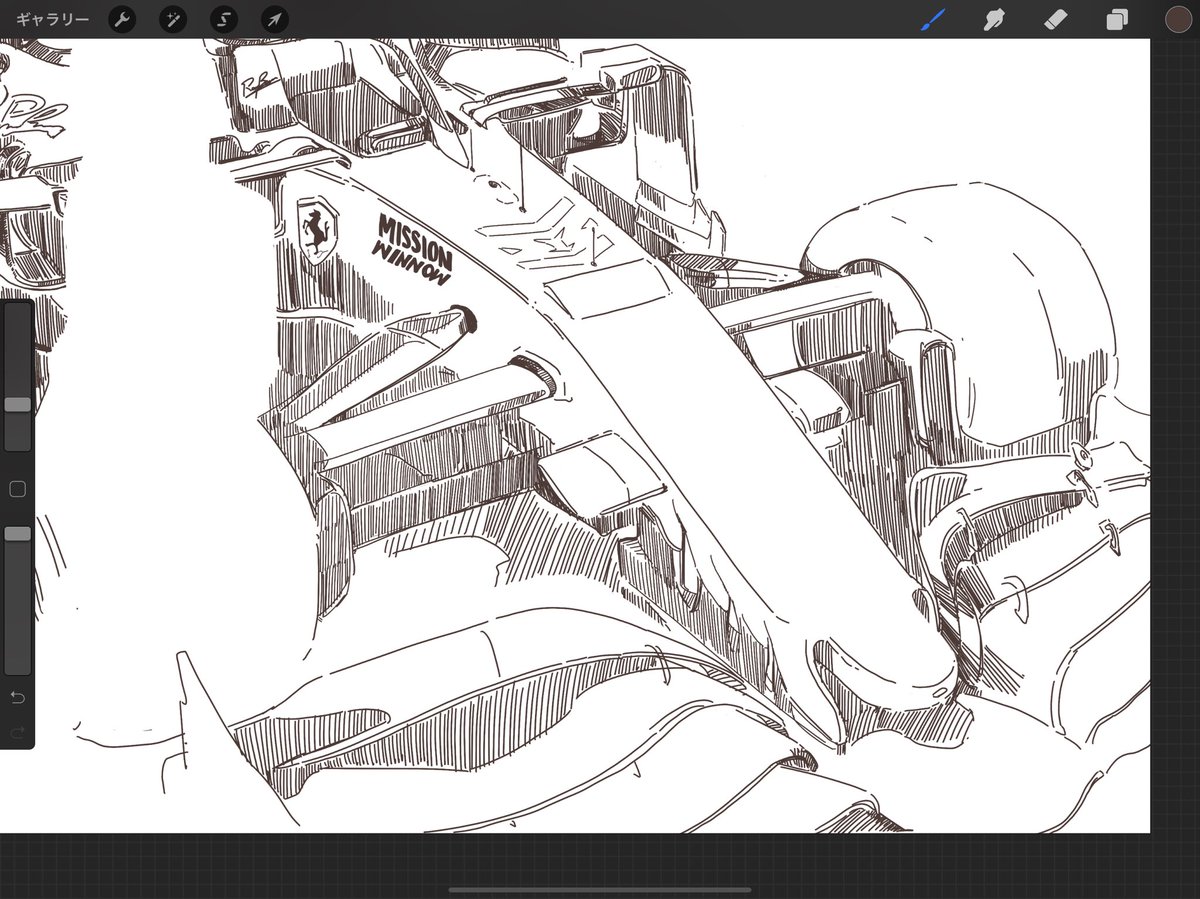The image size is (1200, 899).
Task: Open the Actions wrench menu
Action: 122,19
